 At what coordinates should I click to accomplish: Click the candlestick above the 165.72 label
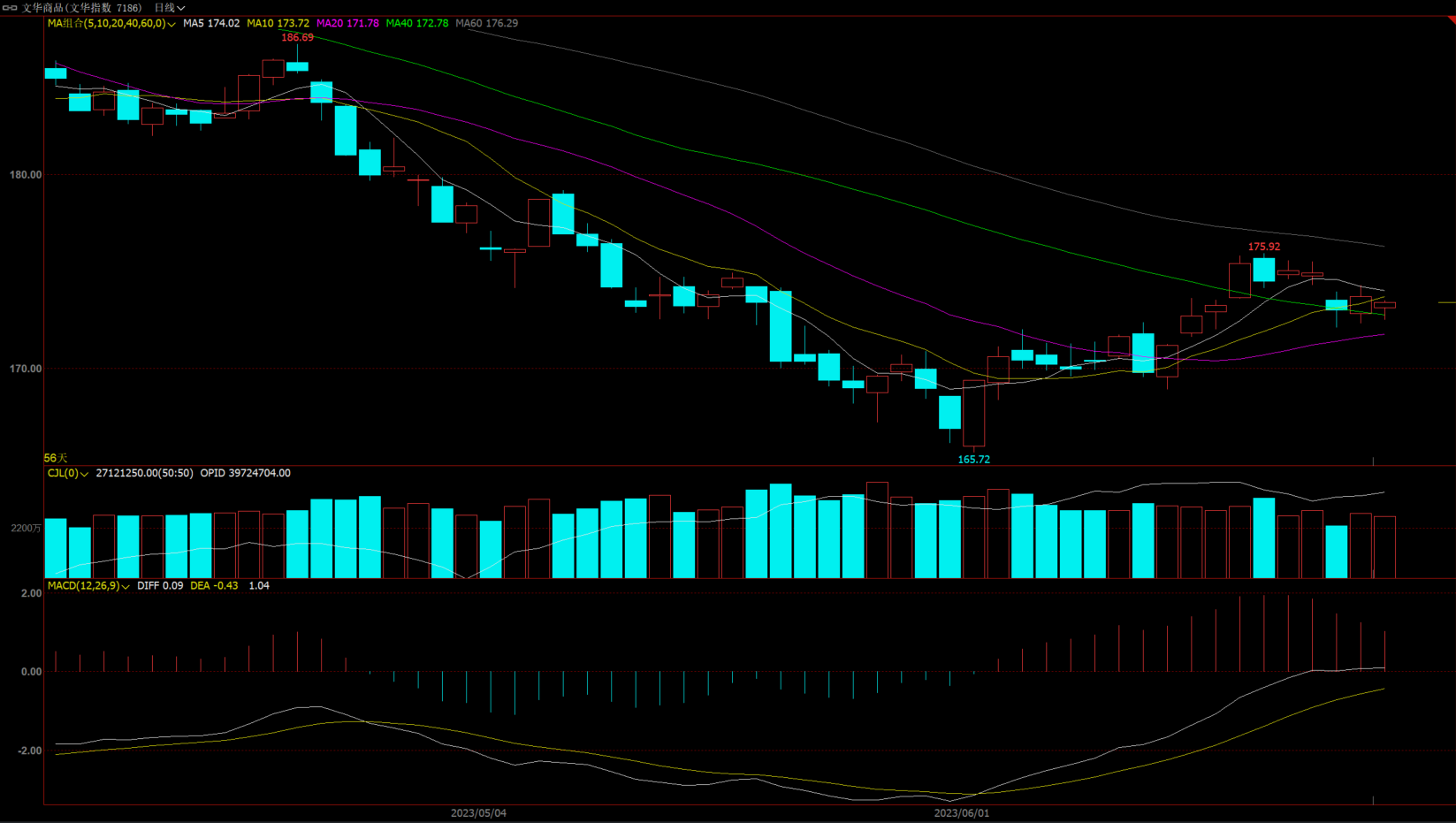[974, 413]
